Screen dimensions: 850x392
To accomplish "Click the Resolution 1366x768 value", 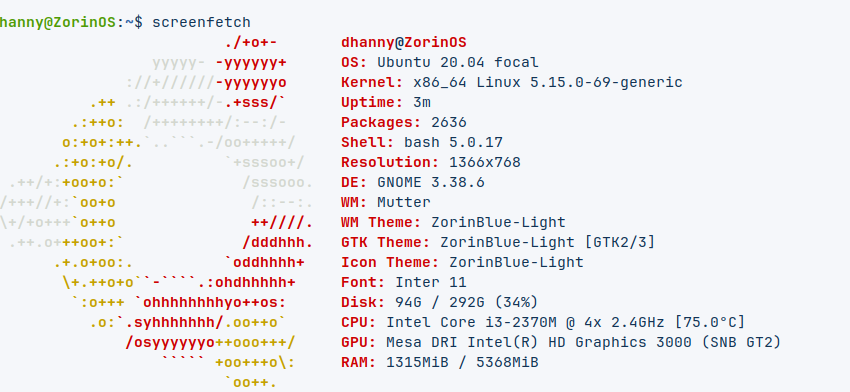I will [485, 162].
